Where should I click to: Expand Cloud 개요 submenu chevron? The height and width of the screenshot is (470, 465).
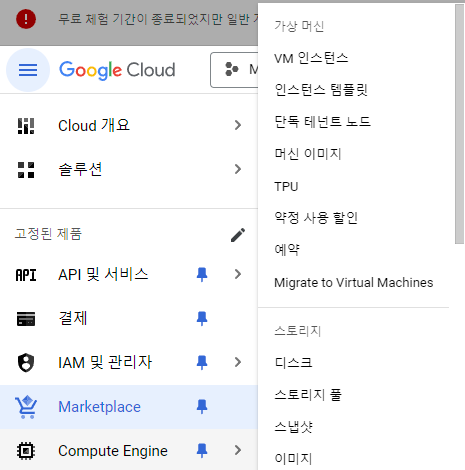[x=238, y=125]
